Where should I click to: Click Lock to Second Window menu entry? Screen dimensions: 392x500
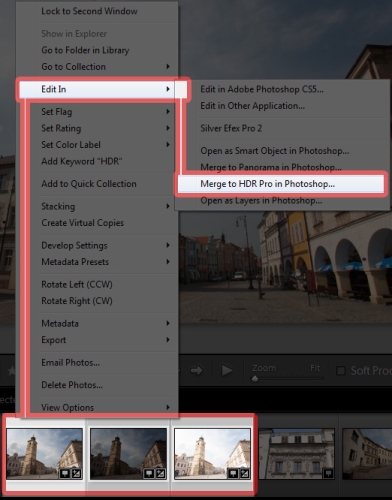(89, 11)
